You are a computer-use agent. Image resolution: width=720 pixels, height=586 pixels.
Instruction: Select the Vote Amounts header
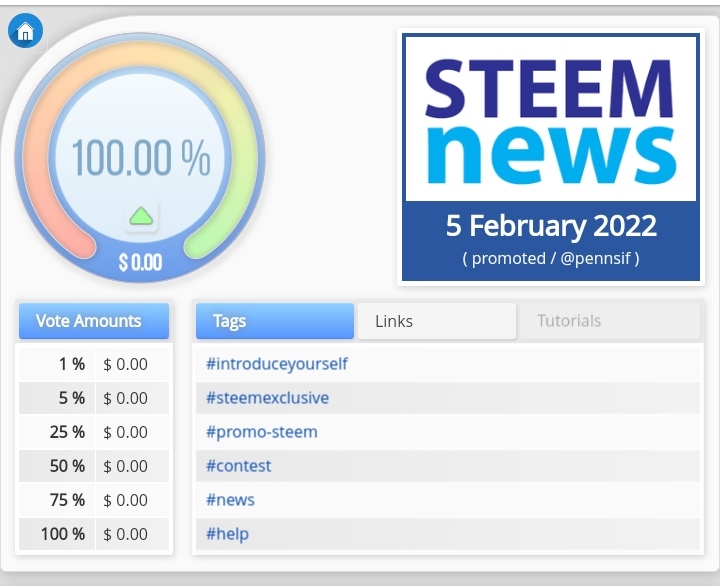[x=94, y=321]
